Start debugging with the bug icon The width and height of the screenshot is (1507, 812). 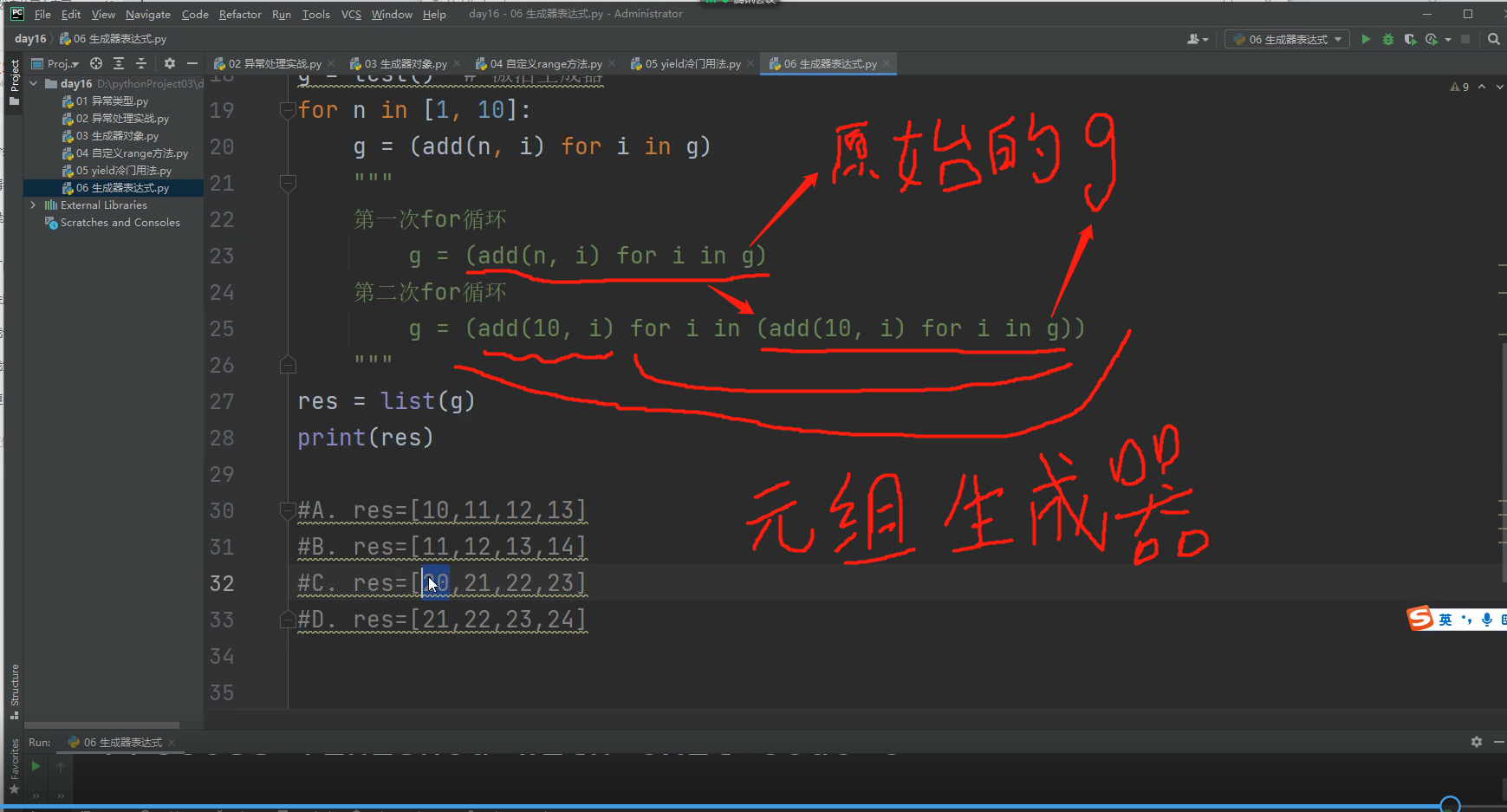[x=1387, y=39]
